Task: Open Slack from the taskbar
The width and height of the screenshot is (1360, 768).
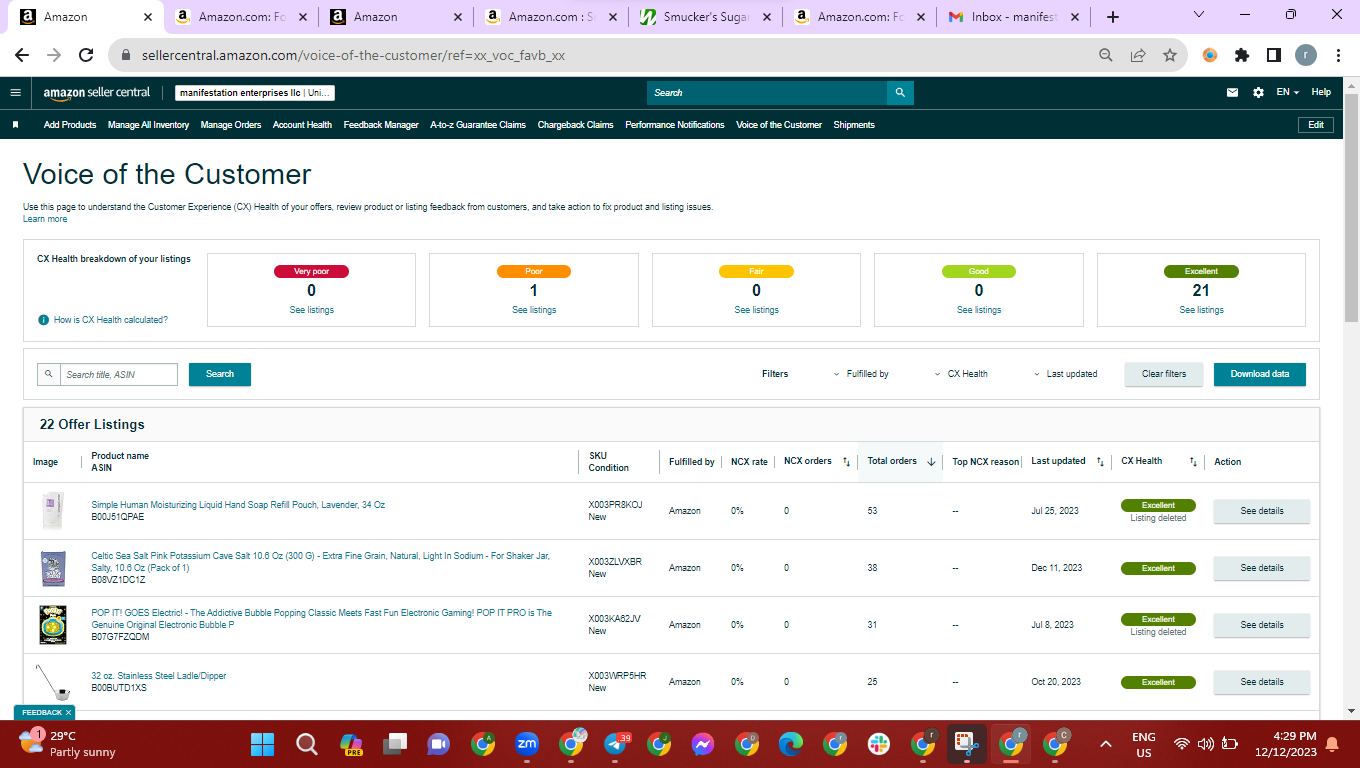Action: (x=880, y=744)
